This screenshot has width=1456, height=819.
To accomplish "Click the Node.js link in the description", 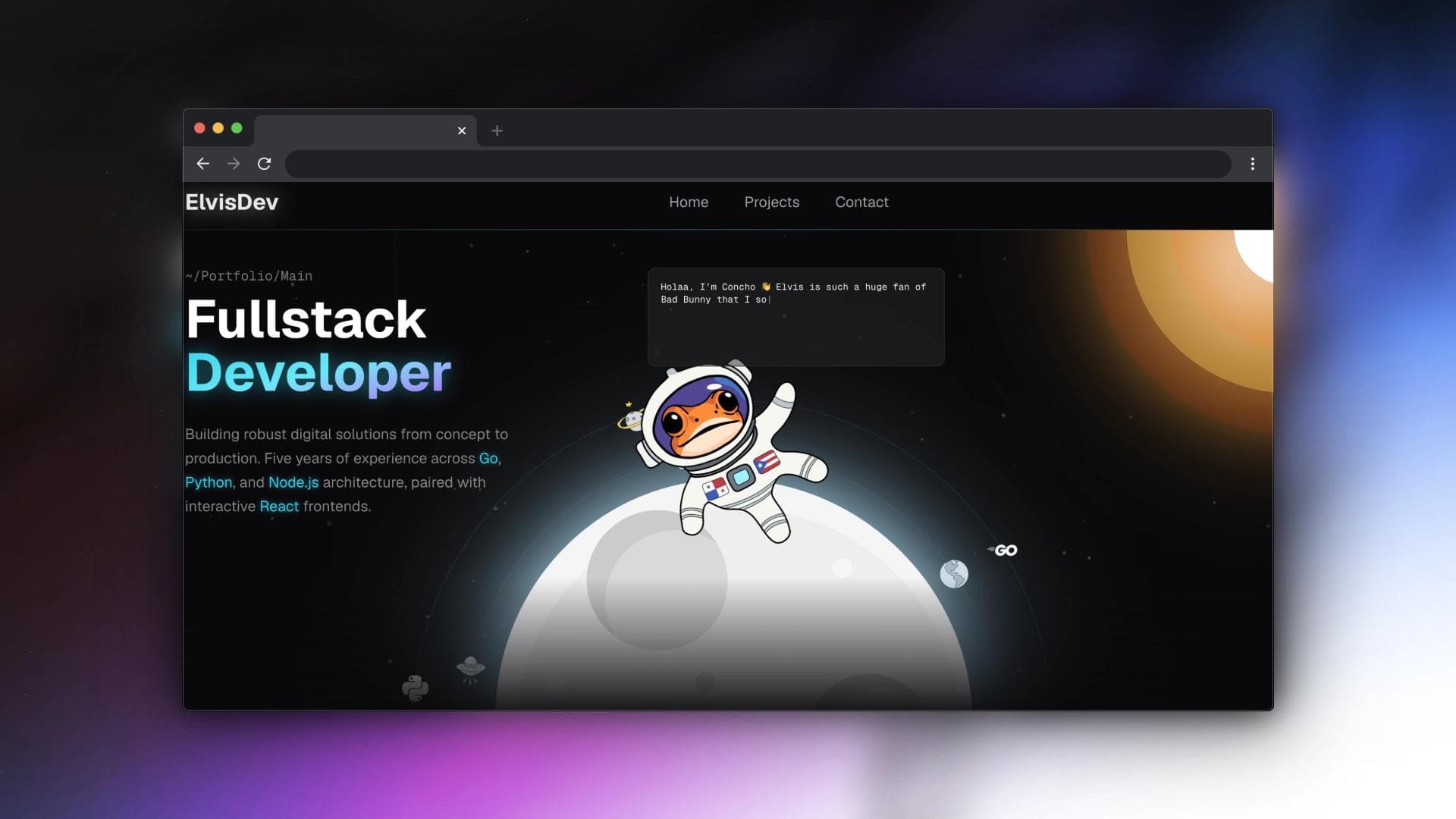I will point(293,482).
